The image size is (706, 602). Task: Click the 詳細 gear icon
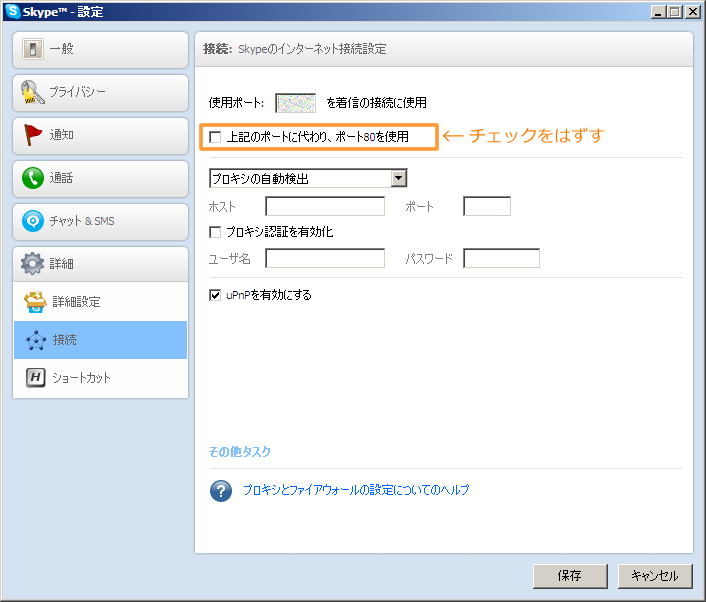32,264
